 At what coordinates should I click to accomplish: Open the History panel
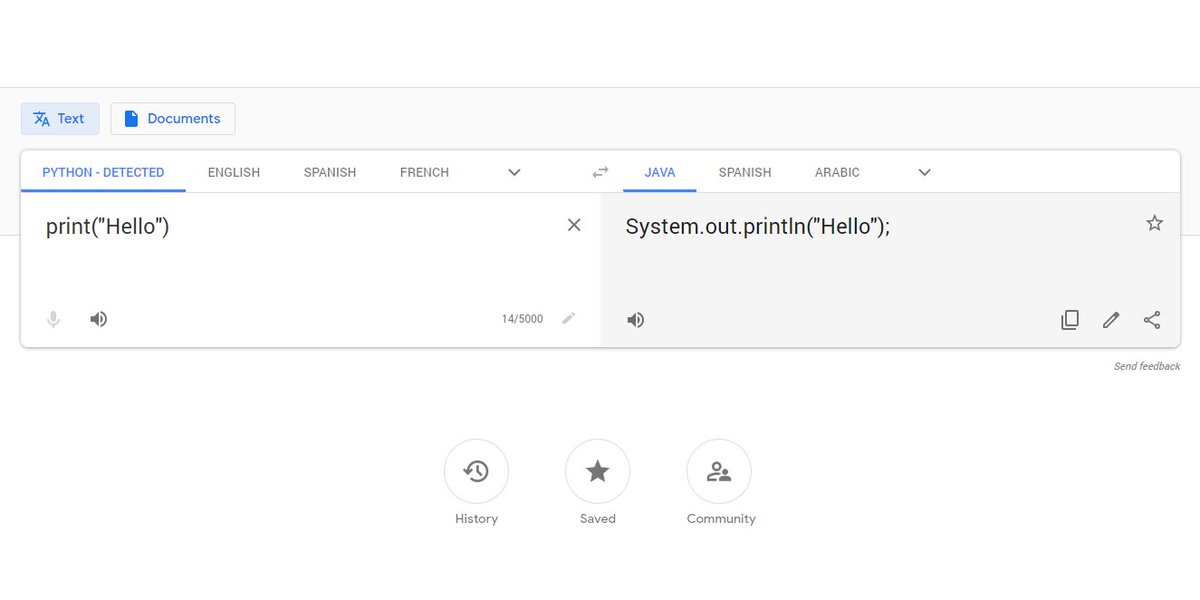(476, 471)
